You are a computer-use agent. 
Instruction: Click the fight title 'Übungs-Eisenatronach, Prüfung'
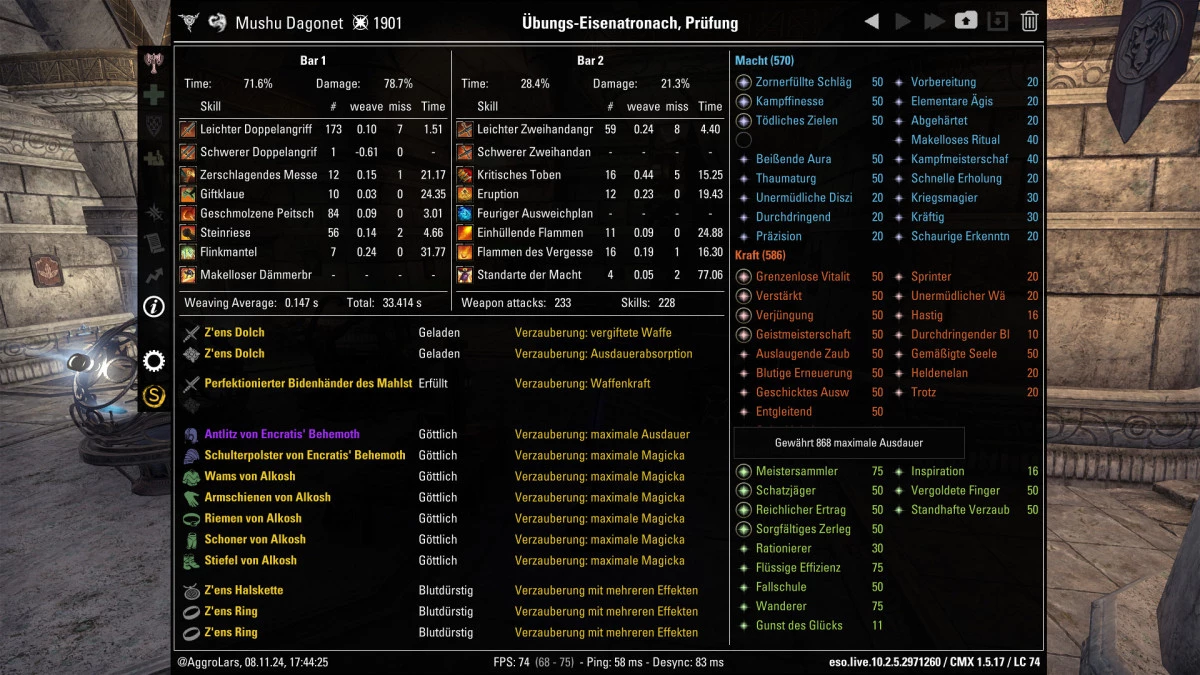pos(630,22)
